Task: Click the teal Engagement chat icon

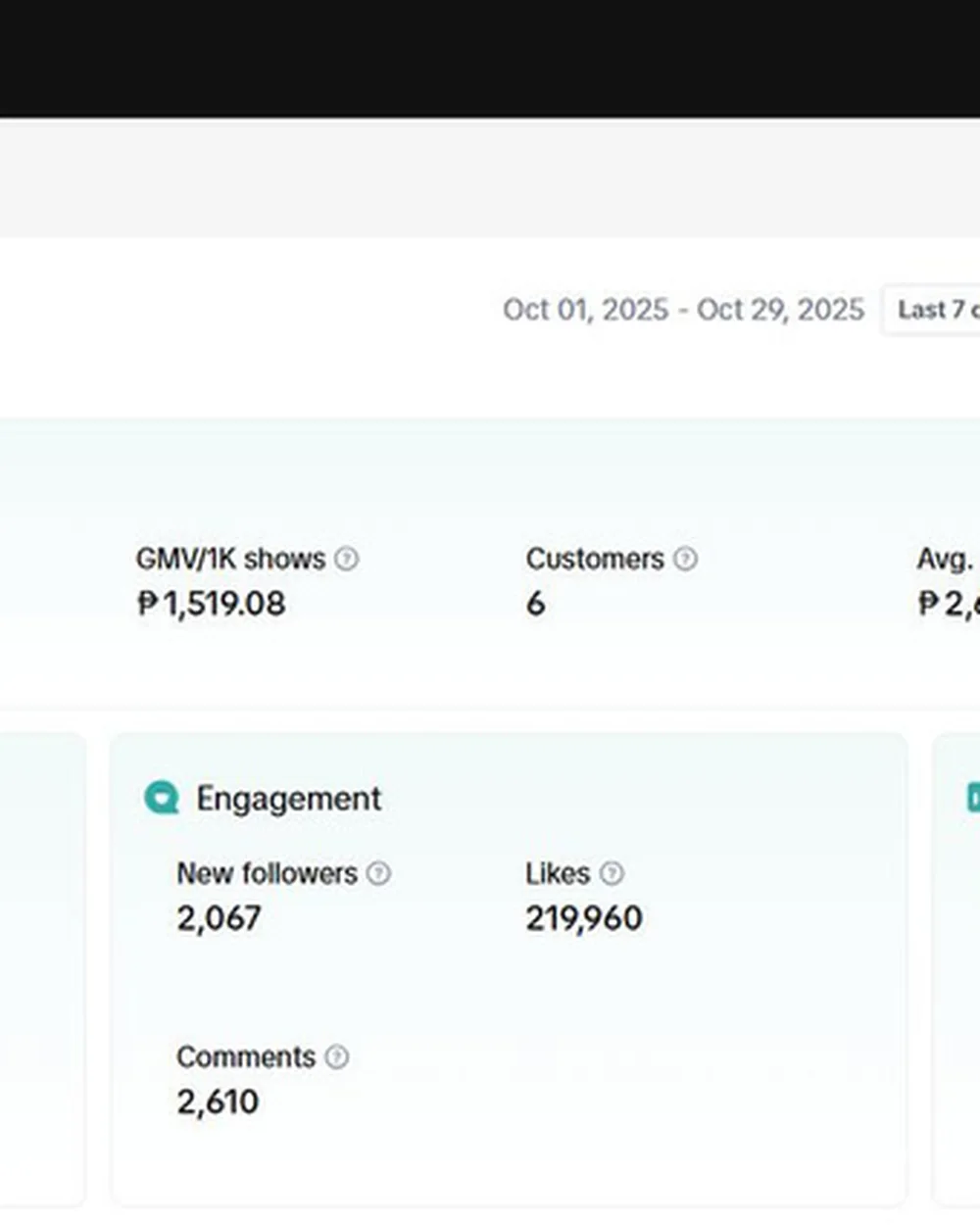Action: coord(162,798)
